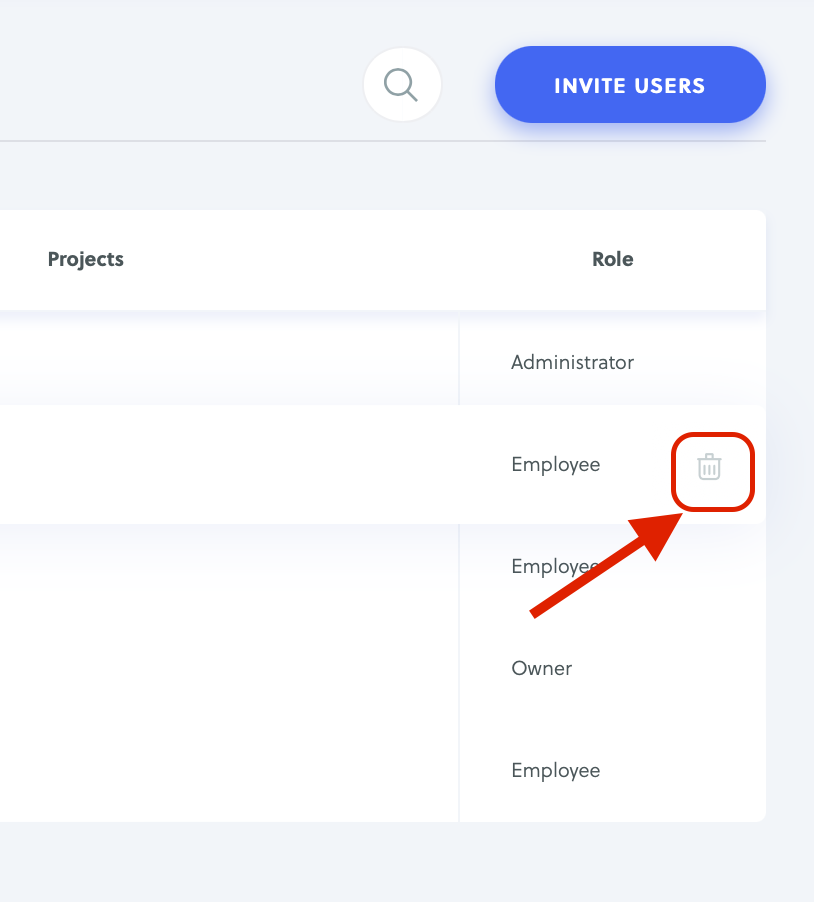This screenshot has width=814, height=902.
Task: Select the Projects cell of the Owner row
Action: [230, 668]
